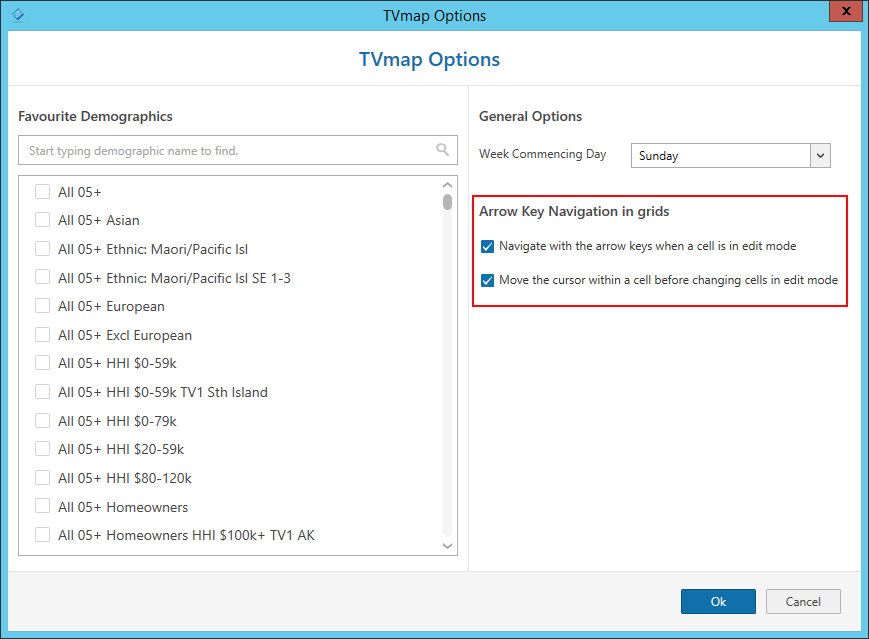Click the Favourite Demographics heading
This screenshot has width=869, height=639.
[x=95, y=116]
